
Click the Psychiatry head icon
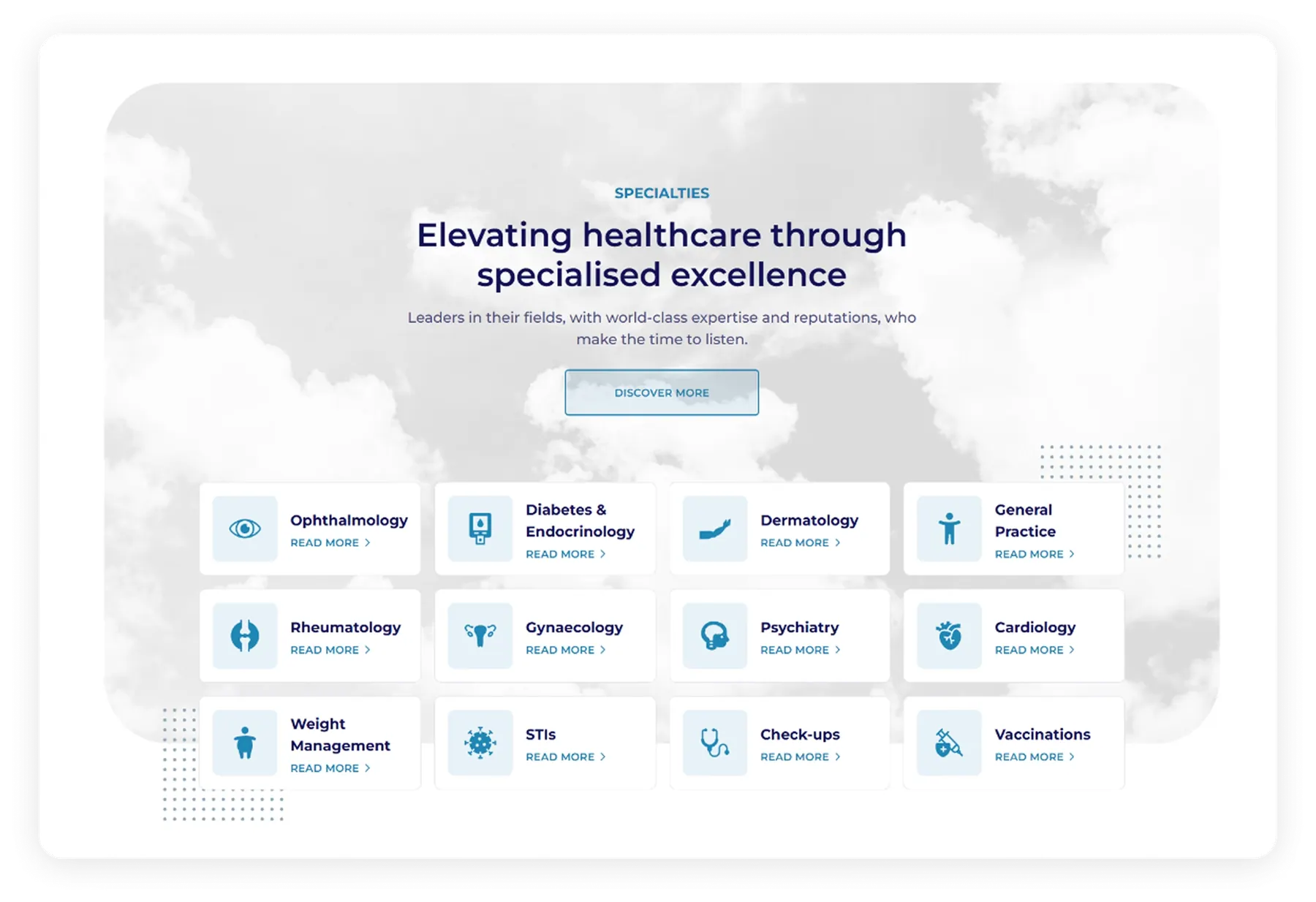(714, 635)
